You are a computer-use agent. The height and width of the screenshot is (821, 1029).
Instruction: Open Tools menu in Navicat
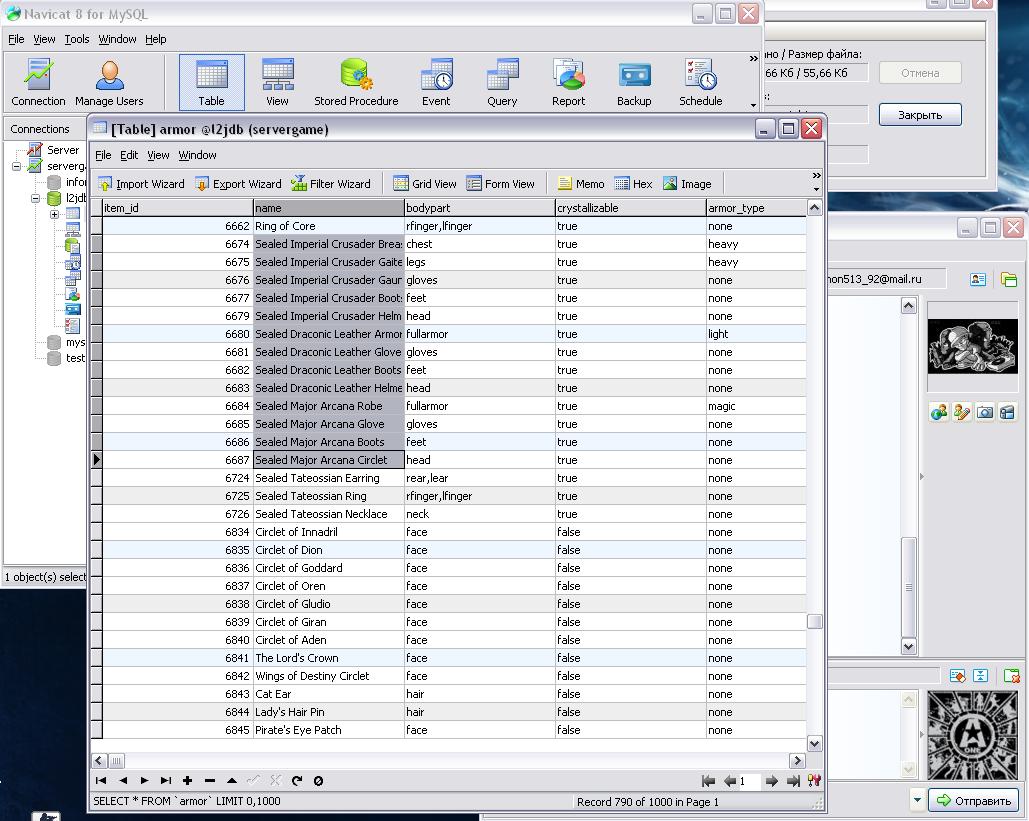pos(77,39)
